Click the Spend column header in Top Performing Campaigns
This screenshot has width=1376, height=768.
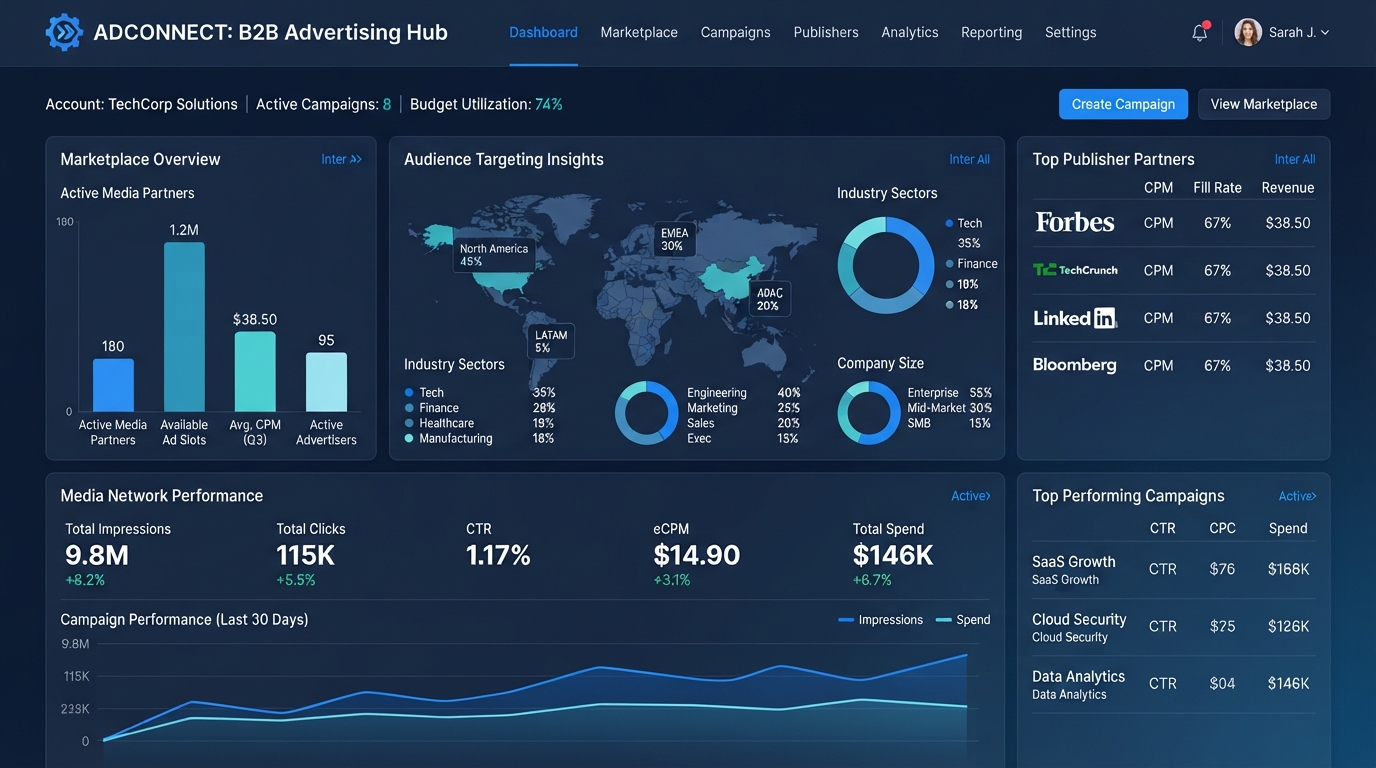[x=1288, y=528]
